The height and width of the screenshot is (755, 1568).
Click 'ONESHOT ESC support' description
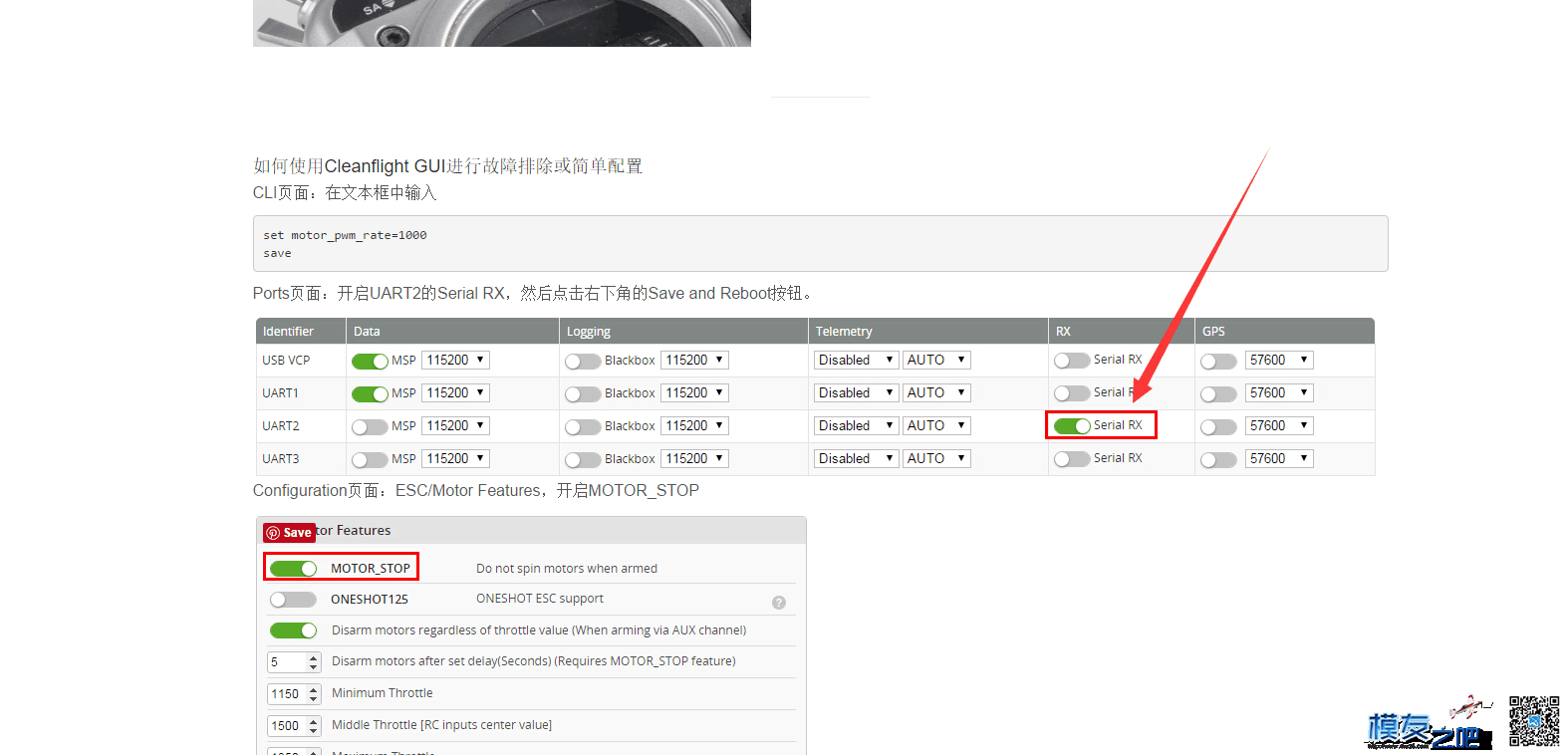(x=540, y=599)
